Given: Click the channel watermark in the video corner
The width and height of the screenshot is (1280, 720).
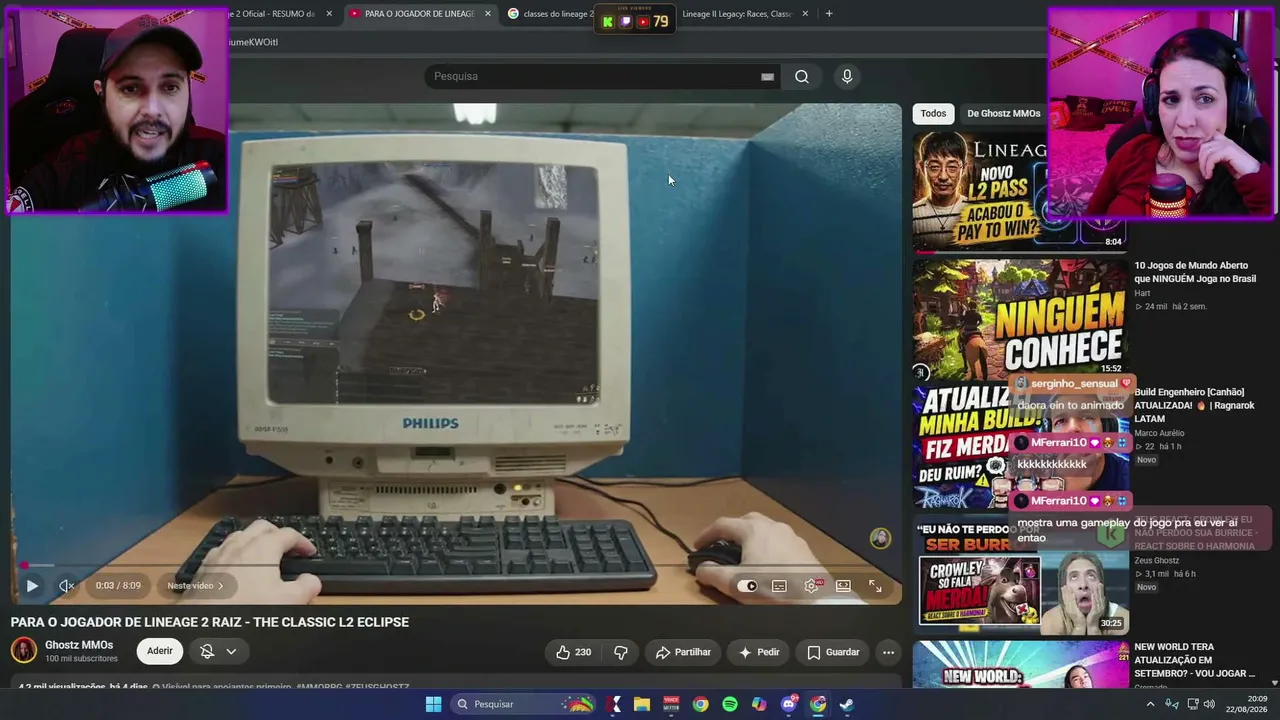Looking at the screenshot, I should pyautogui.click(x=880, y=538).
